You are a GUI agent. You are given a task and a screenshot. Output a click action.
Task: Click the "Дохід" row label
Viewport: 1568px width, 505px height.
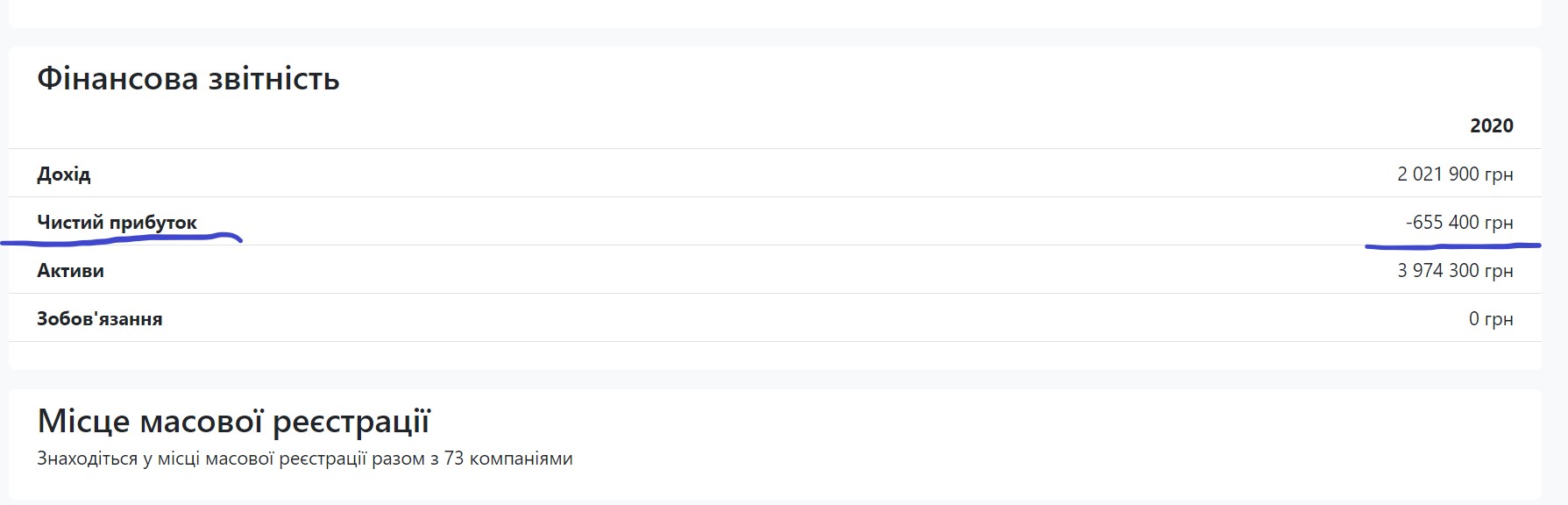[64, 174]
